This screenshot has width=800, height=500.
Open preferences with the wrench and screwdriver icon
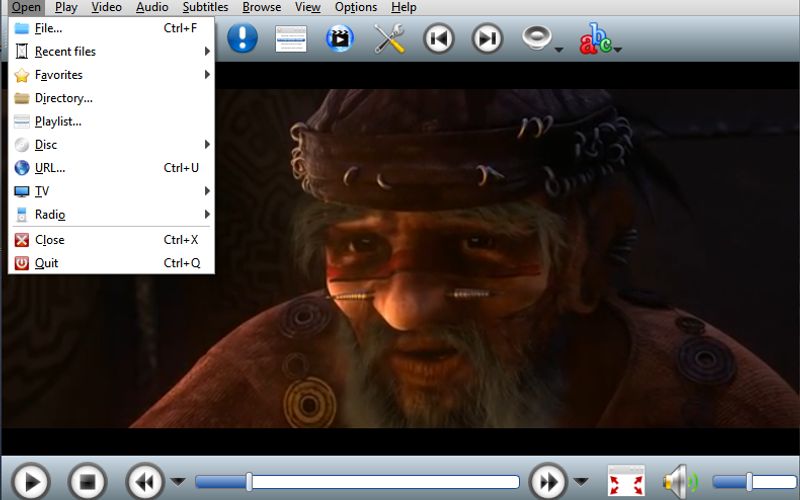389,38
